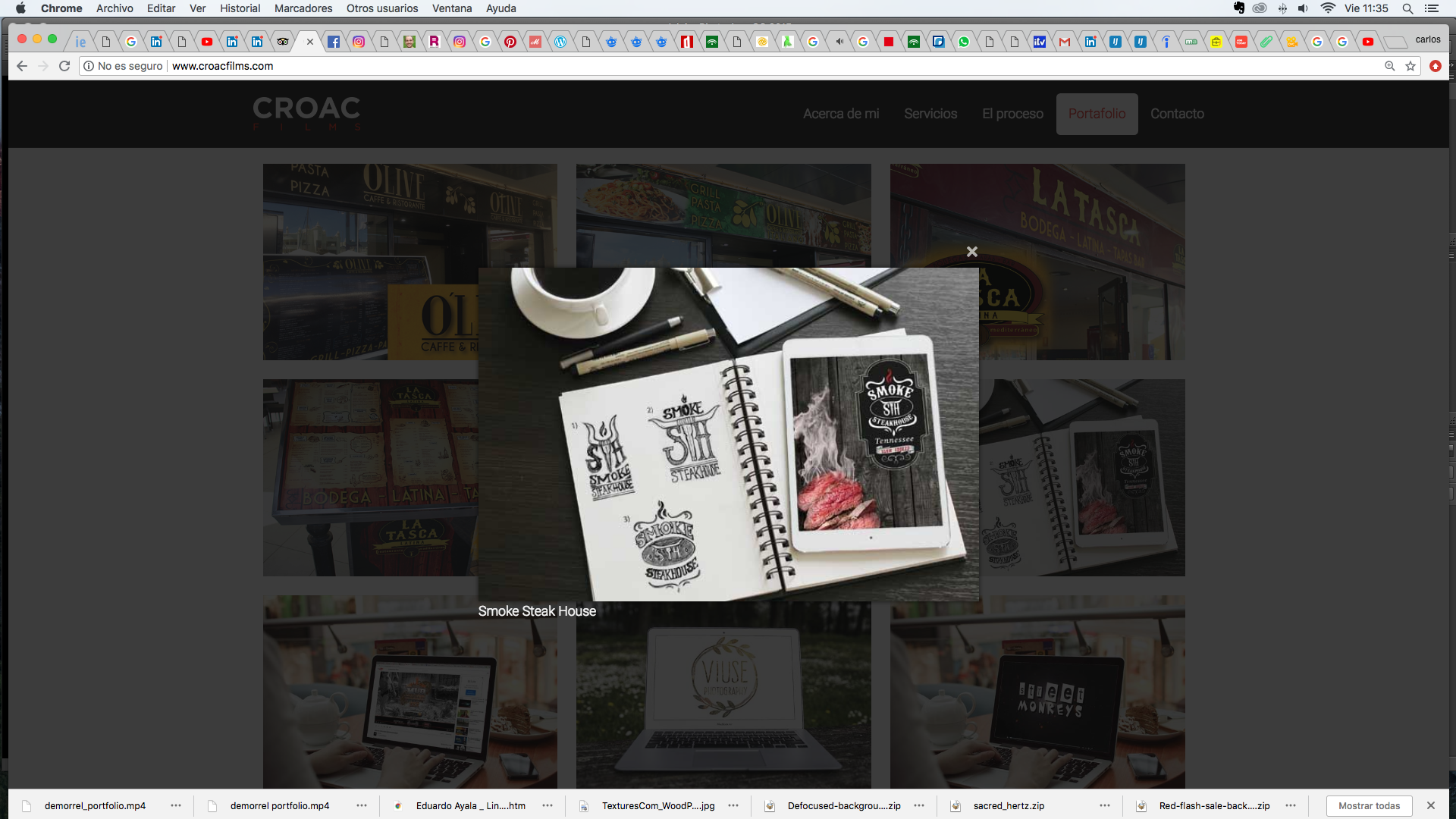Select the Portafolio nav item

click(x=1097, y=114)
